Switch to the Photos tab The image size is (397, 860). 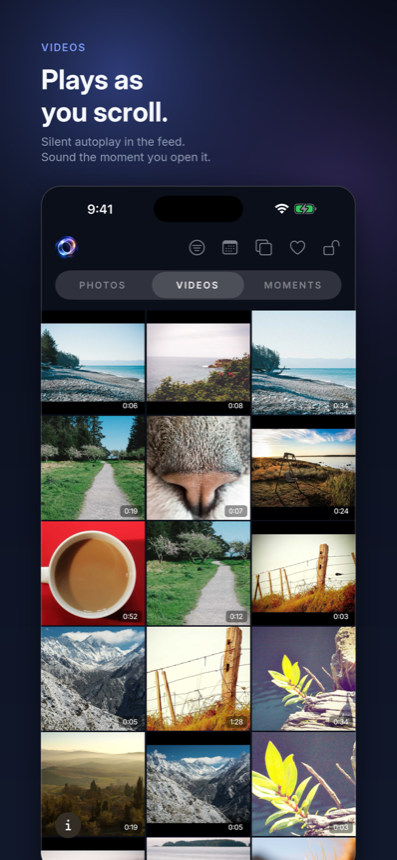pyautogui.click(x=103, y=285)
